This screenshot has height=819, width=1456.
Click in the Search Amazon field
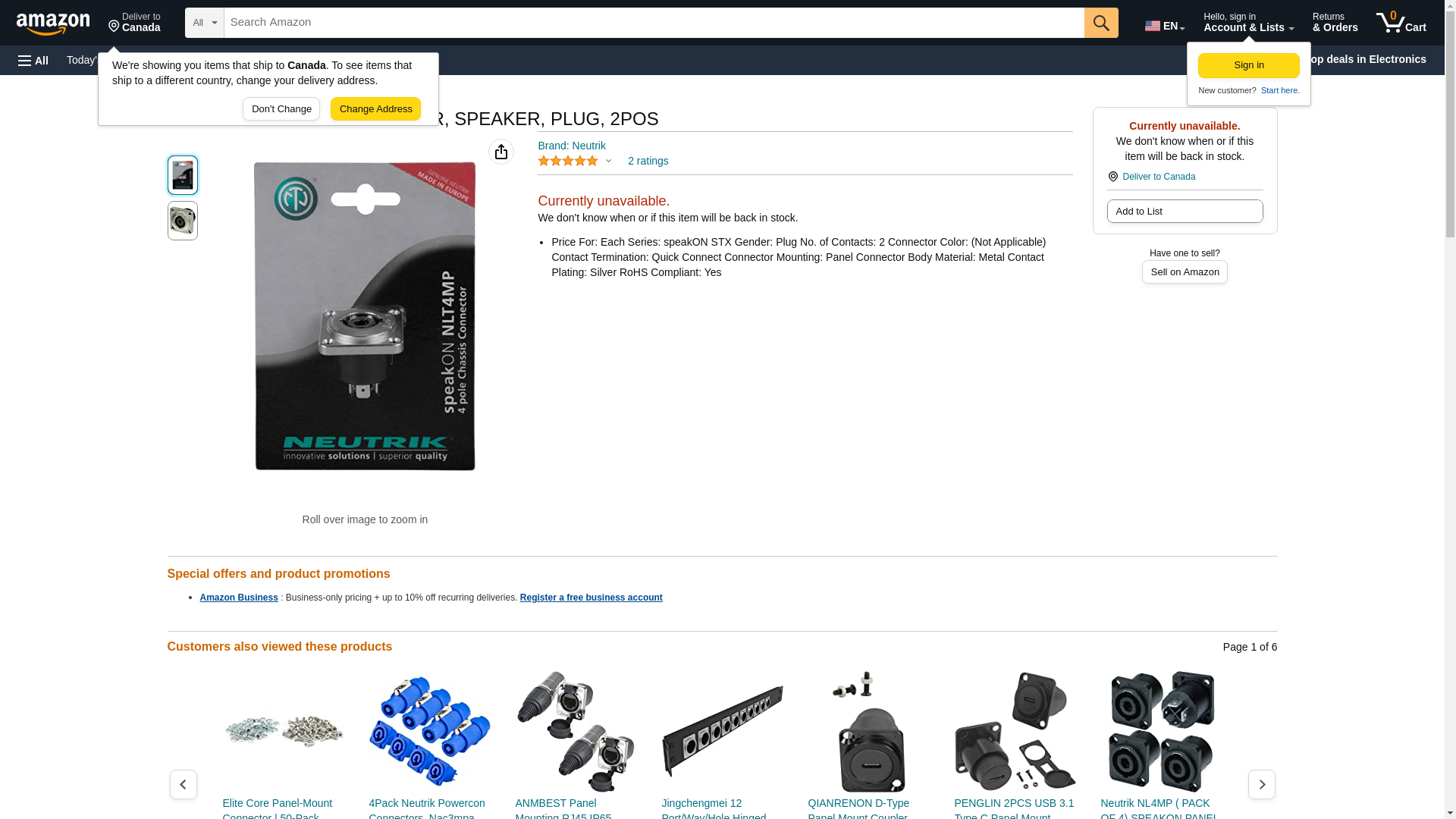(x=654, y=23)
